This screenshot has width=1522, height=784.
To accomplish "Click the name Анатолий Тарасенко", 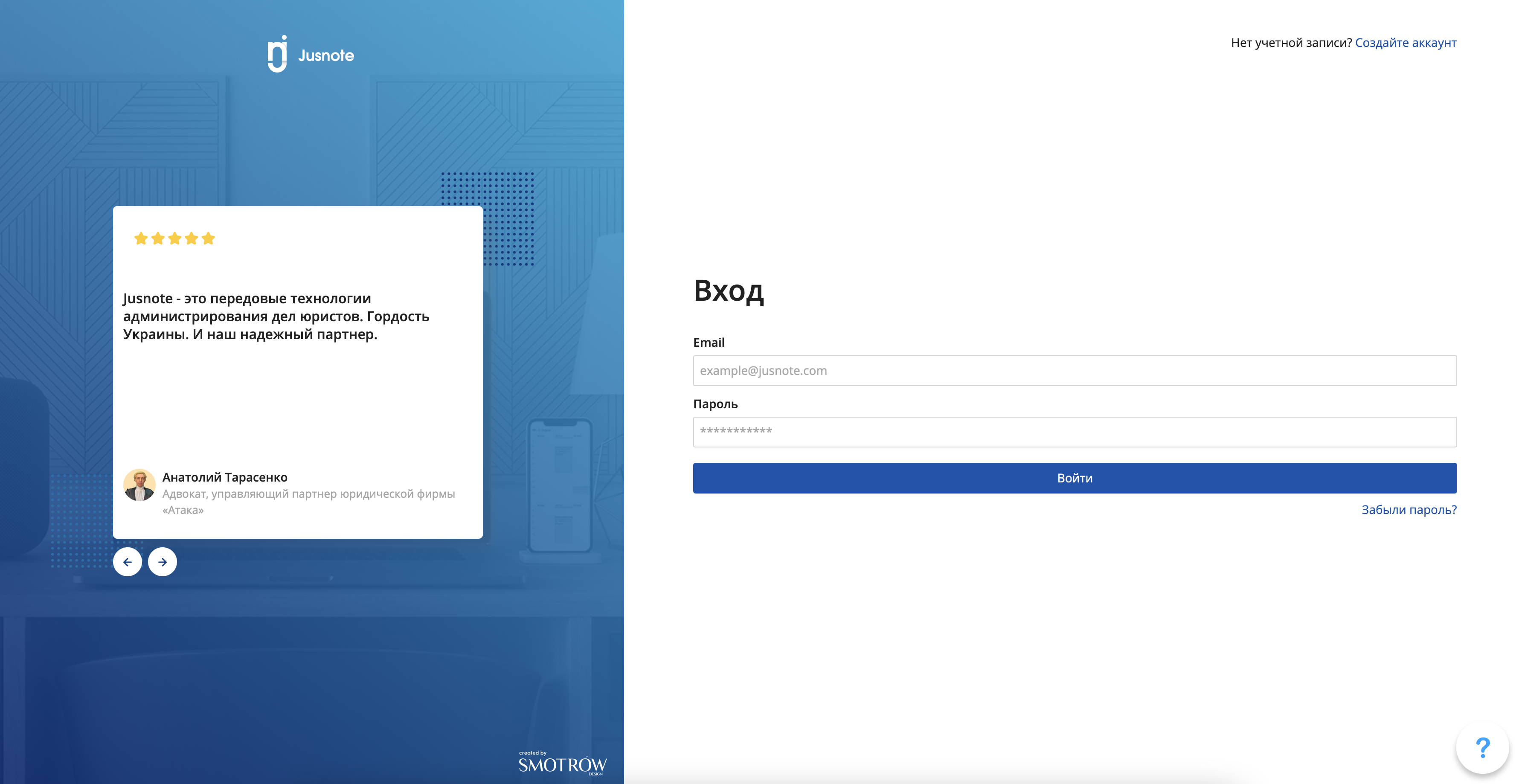I will click(224, 477).
